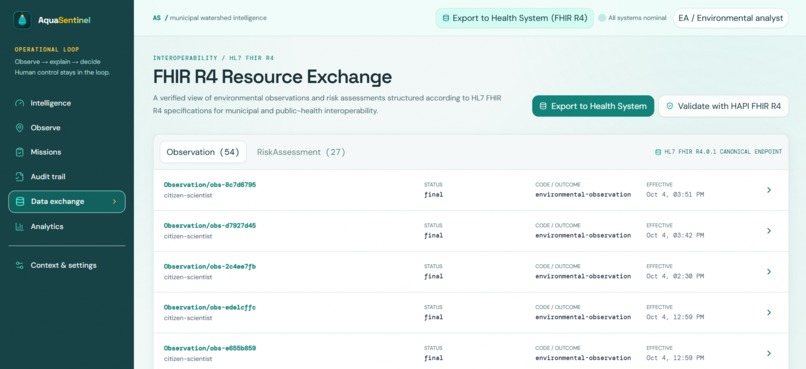
Task: Expand row Observation/obs-2c4ee7fb with its chevron
Action: 769,272
